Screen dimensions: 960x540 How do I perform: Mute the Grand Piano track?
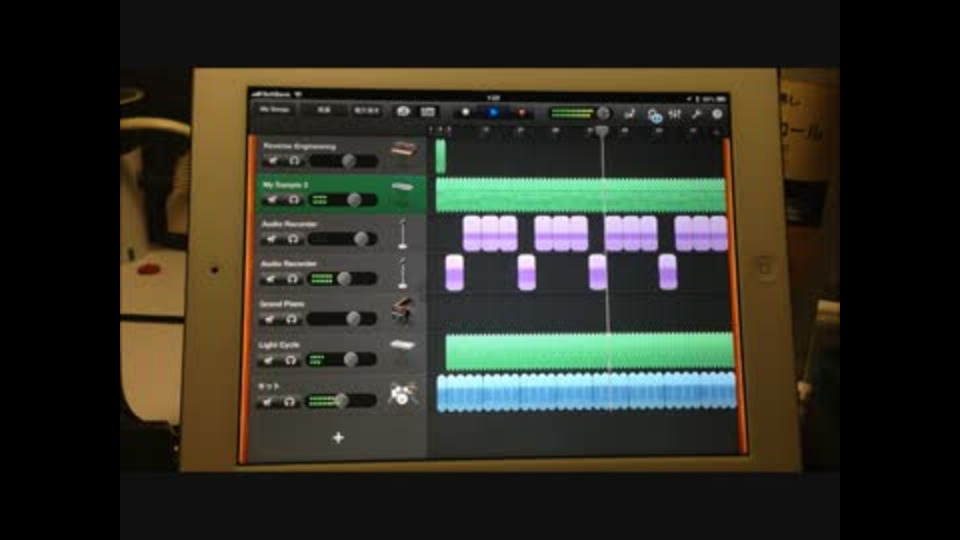tap(269, 319)
